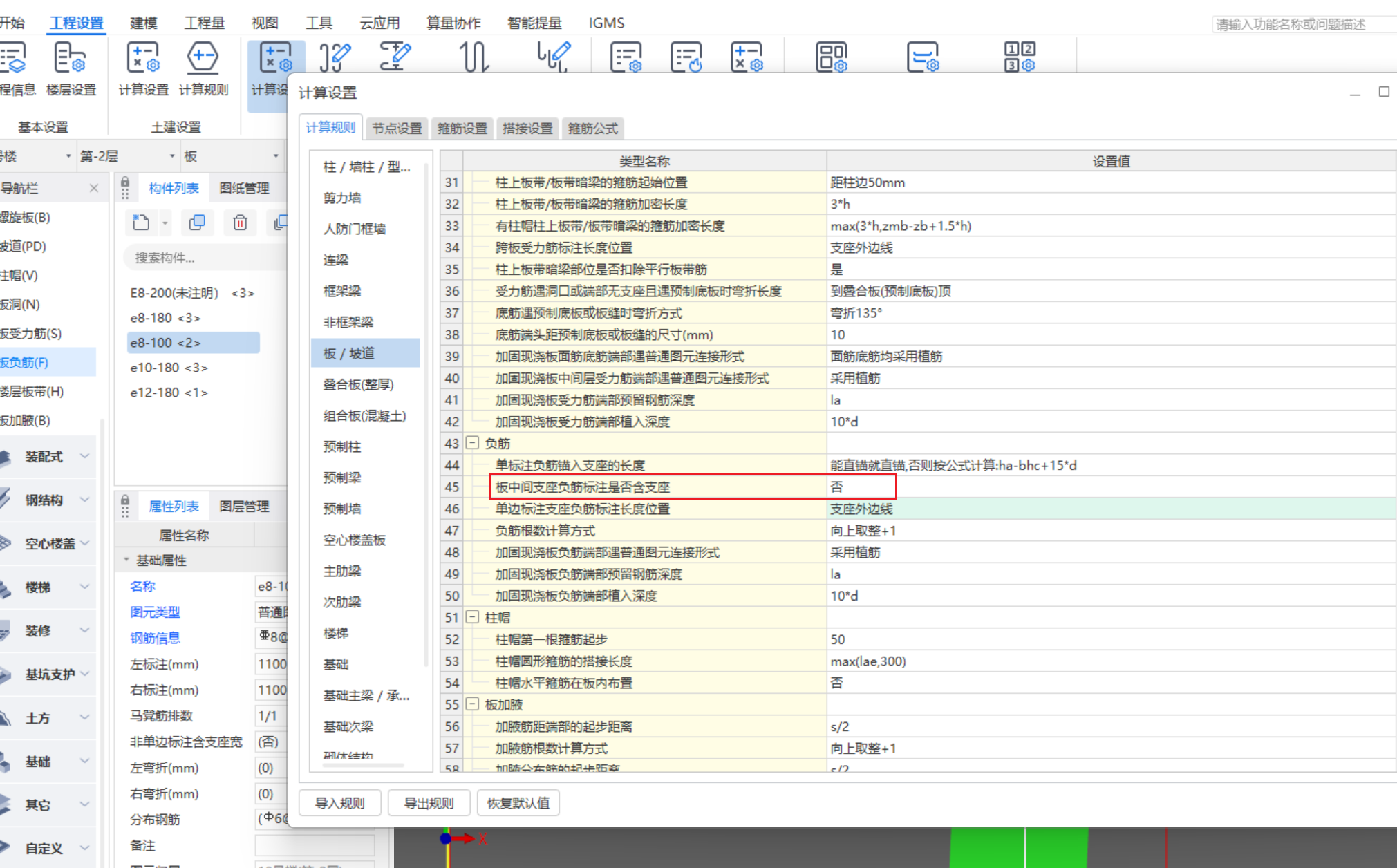Click the 搜索构件 search field
1397x868 pixels.
[x=200, y=257]
